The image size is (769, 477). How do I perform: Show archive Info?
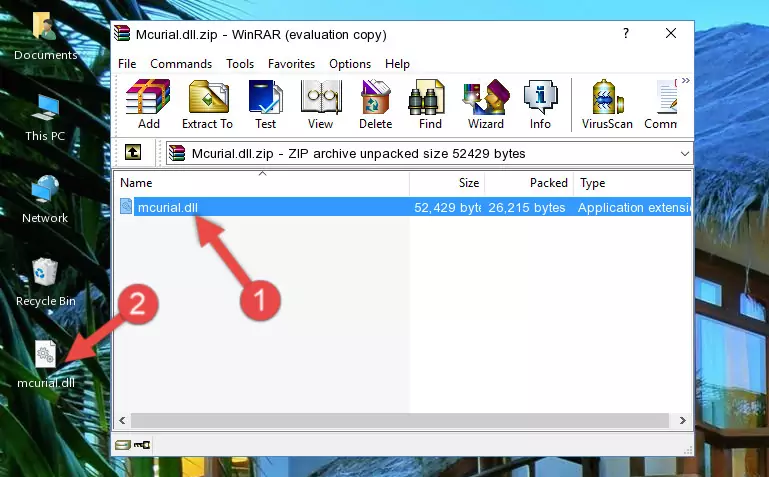coord(540,104)
